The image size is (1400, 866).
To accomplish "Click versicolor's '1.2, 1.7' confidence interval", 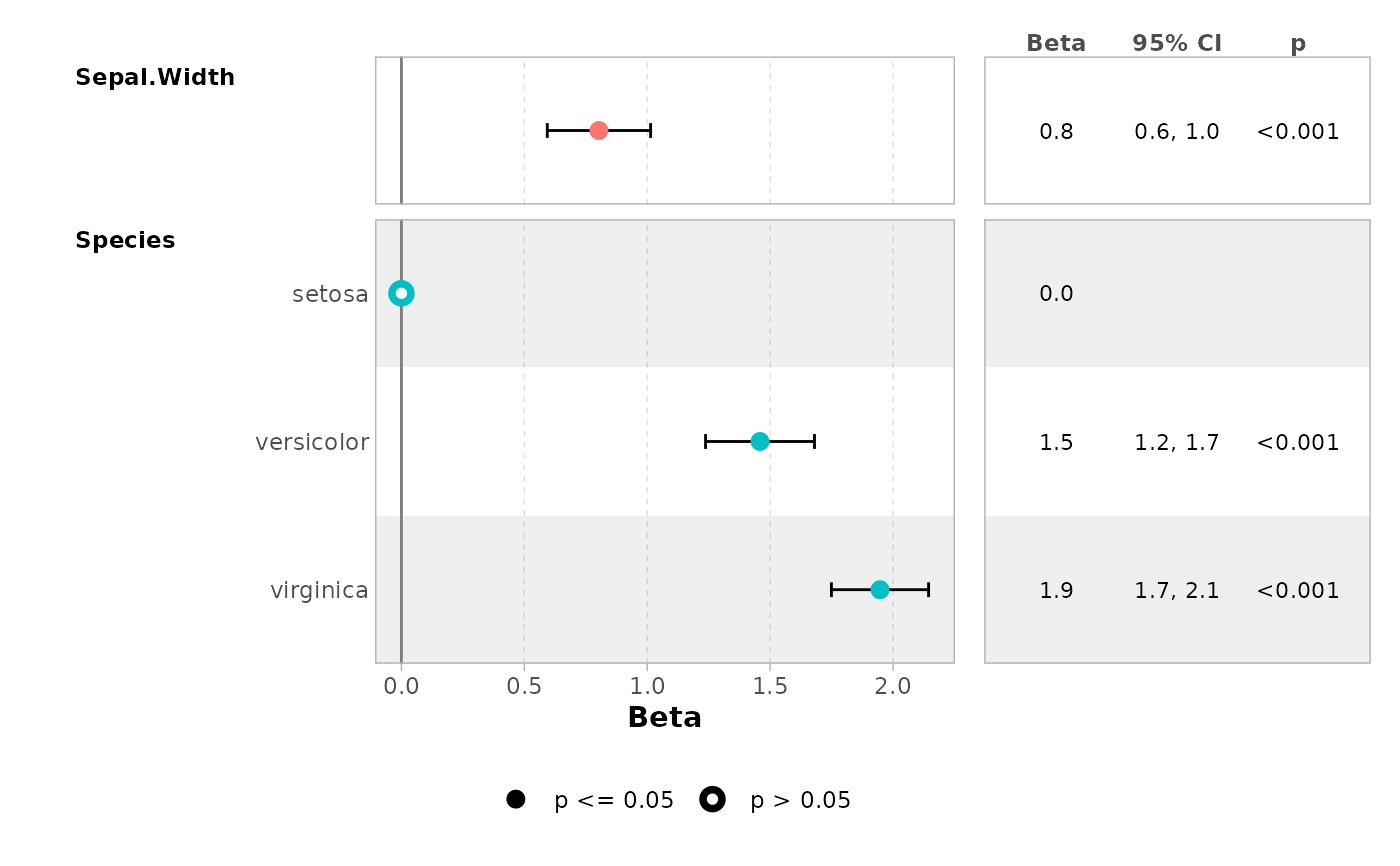I will click(x=1177, y=442).
